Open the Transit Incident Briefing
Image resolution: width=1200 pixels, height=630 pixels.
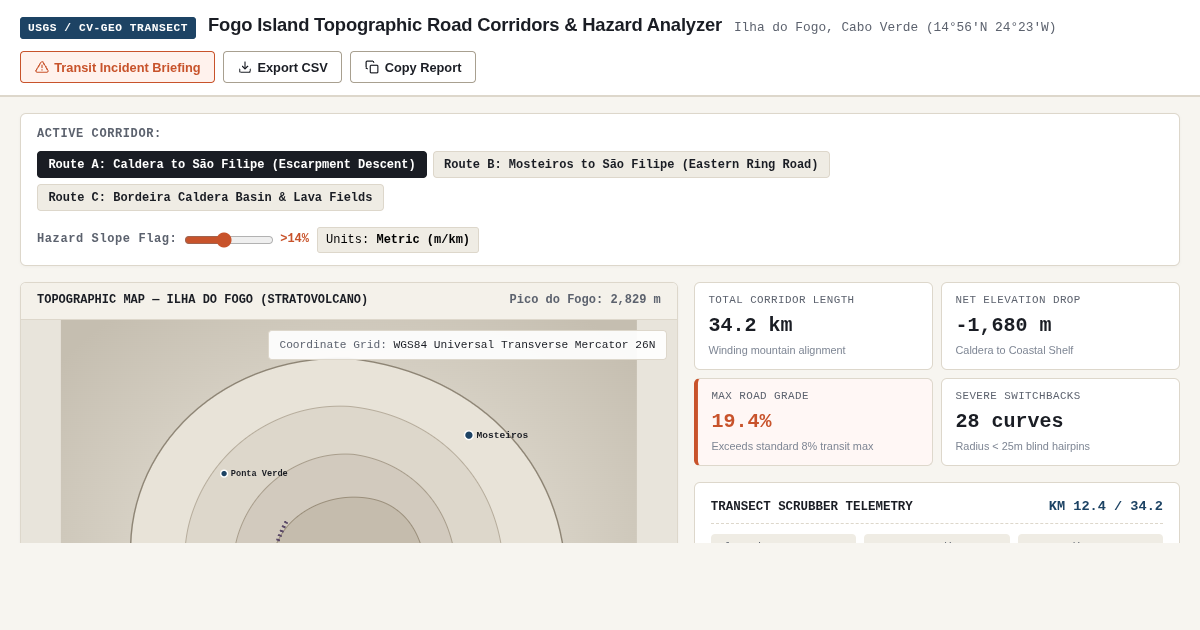[x=117, y=67]
